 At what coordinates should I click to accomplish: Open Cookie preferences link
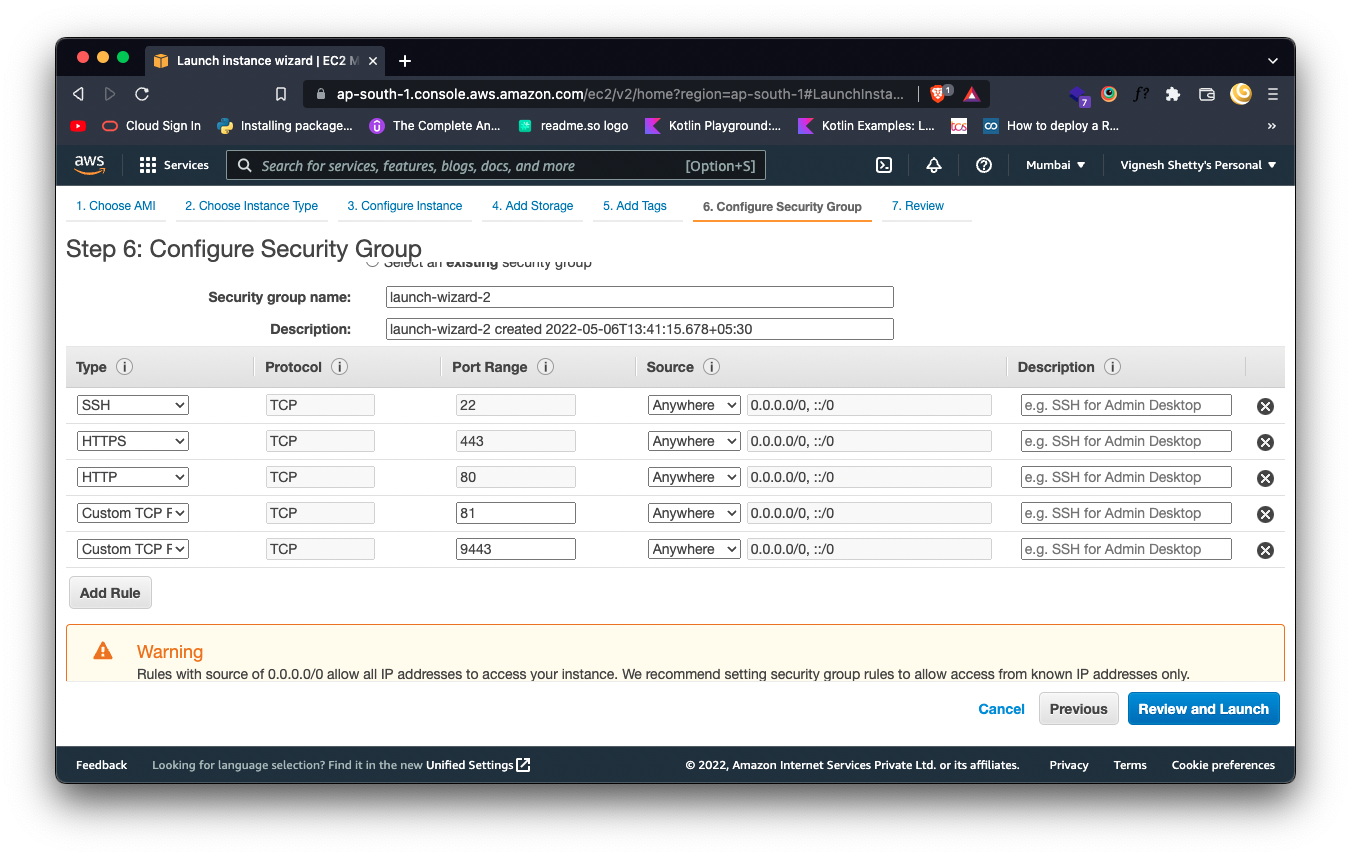pyautogui.click(x=1223, y=765)
